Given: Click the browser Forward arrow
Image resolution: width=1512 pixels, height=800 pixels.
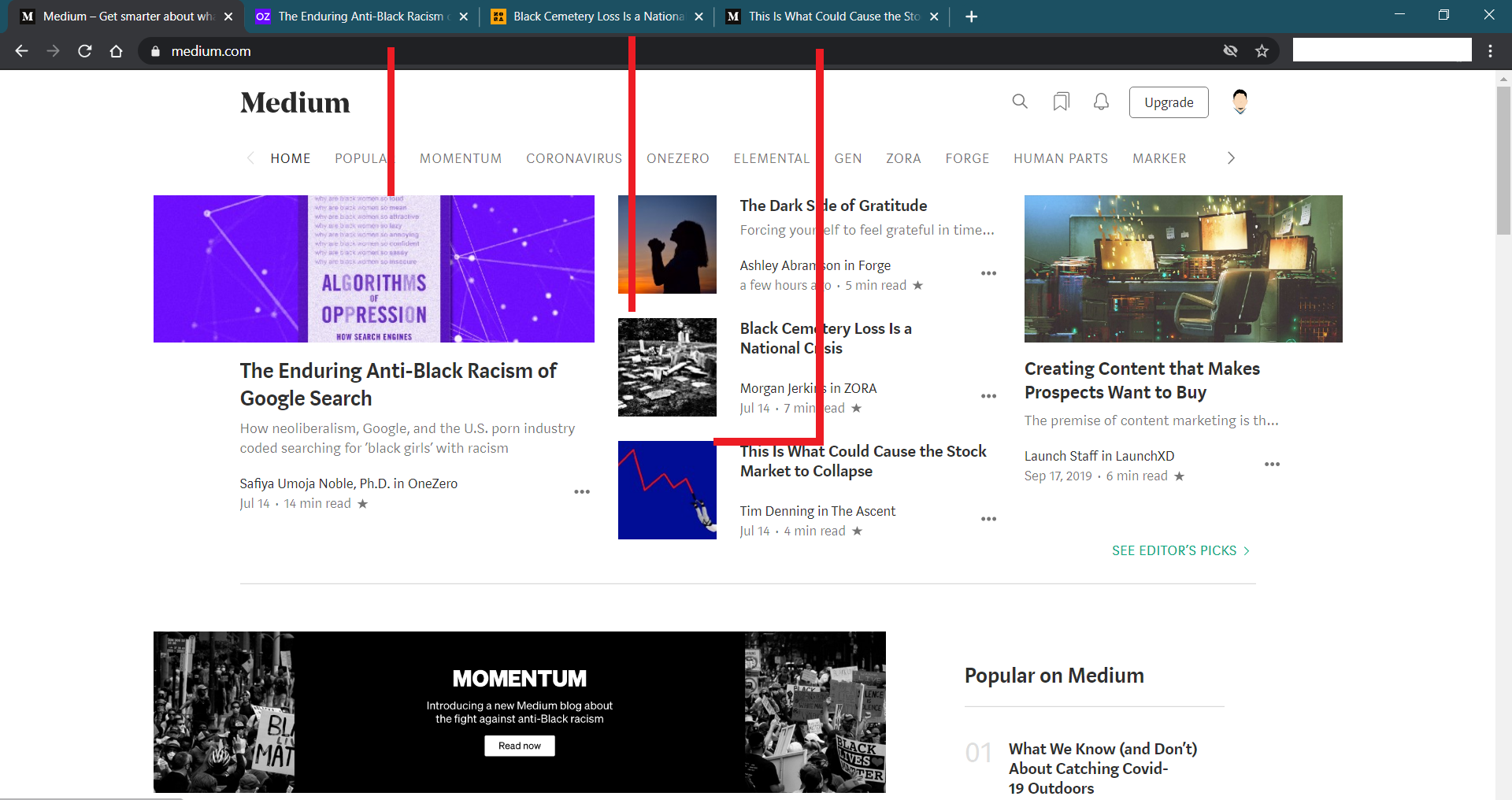Looking at the screenshot, I should coord(53,51).
